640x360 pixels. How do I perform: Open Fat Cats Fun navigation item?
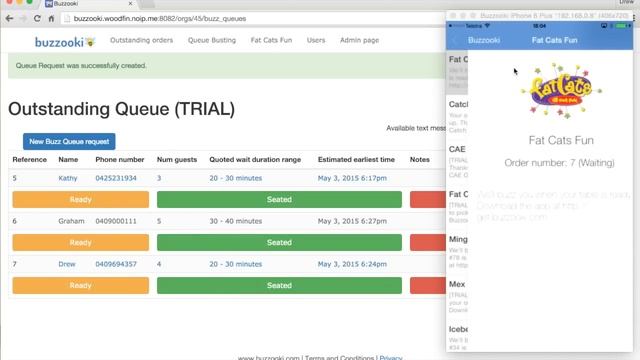click(x=271, y=40)
